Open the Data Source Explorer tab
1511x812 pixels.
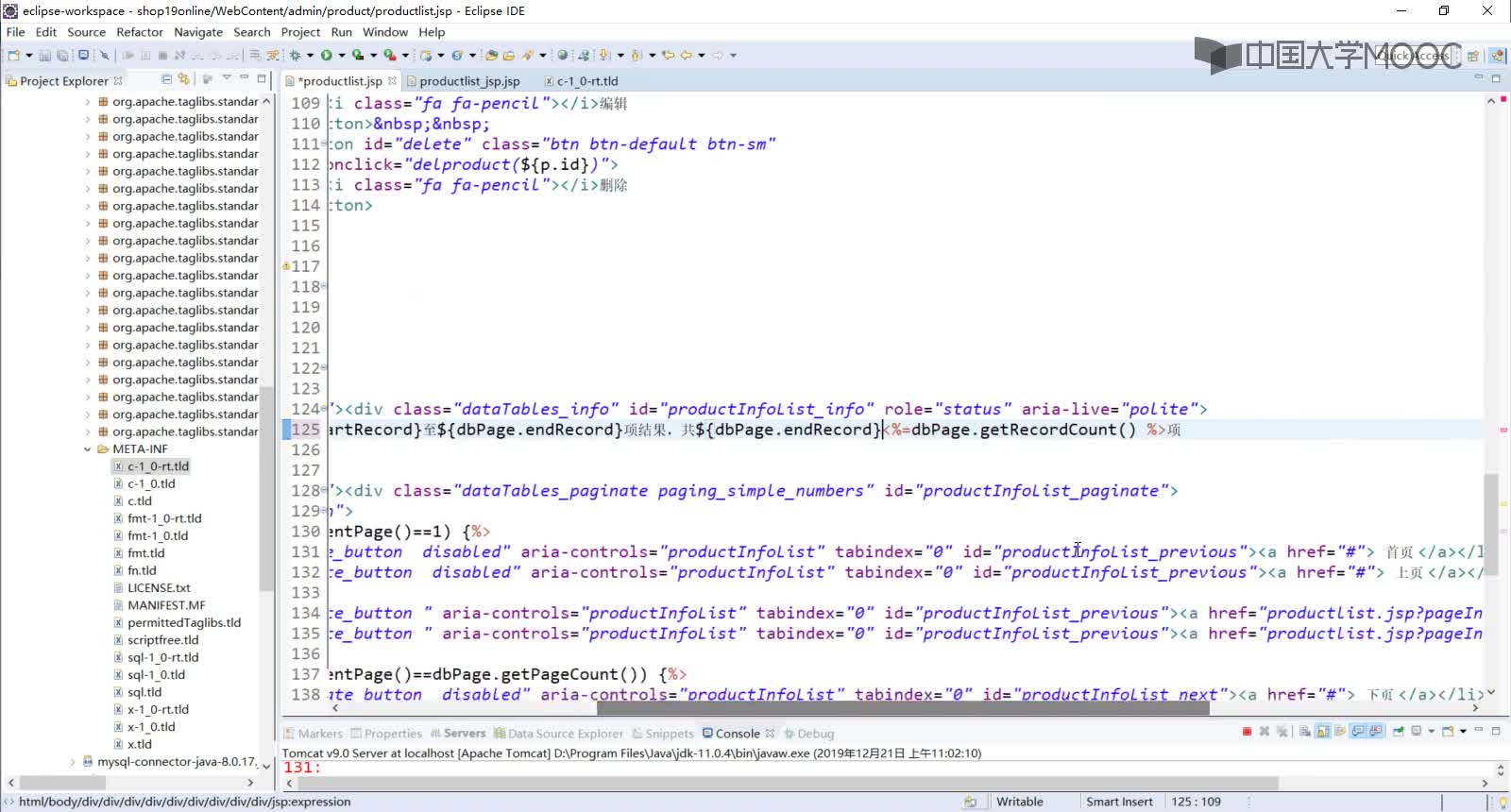point(558,734)
